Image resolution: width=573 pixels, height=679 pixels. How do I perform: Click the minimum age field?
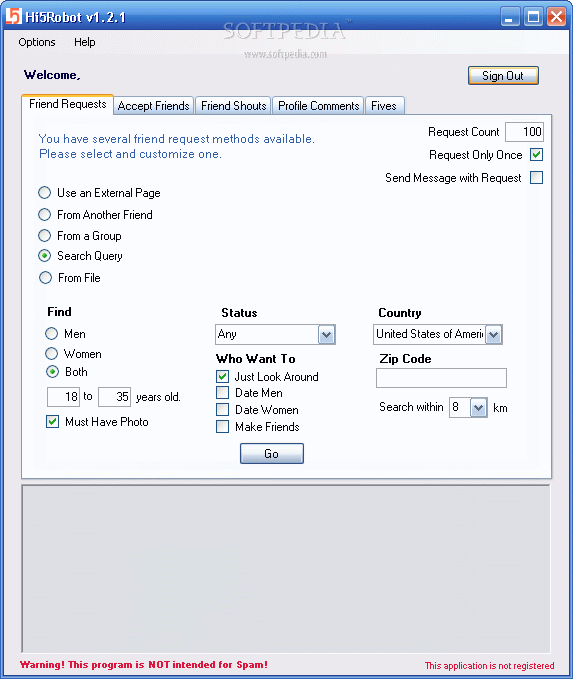tap(63, 397)
